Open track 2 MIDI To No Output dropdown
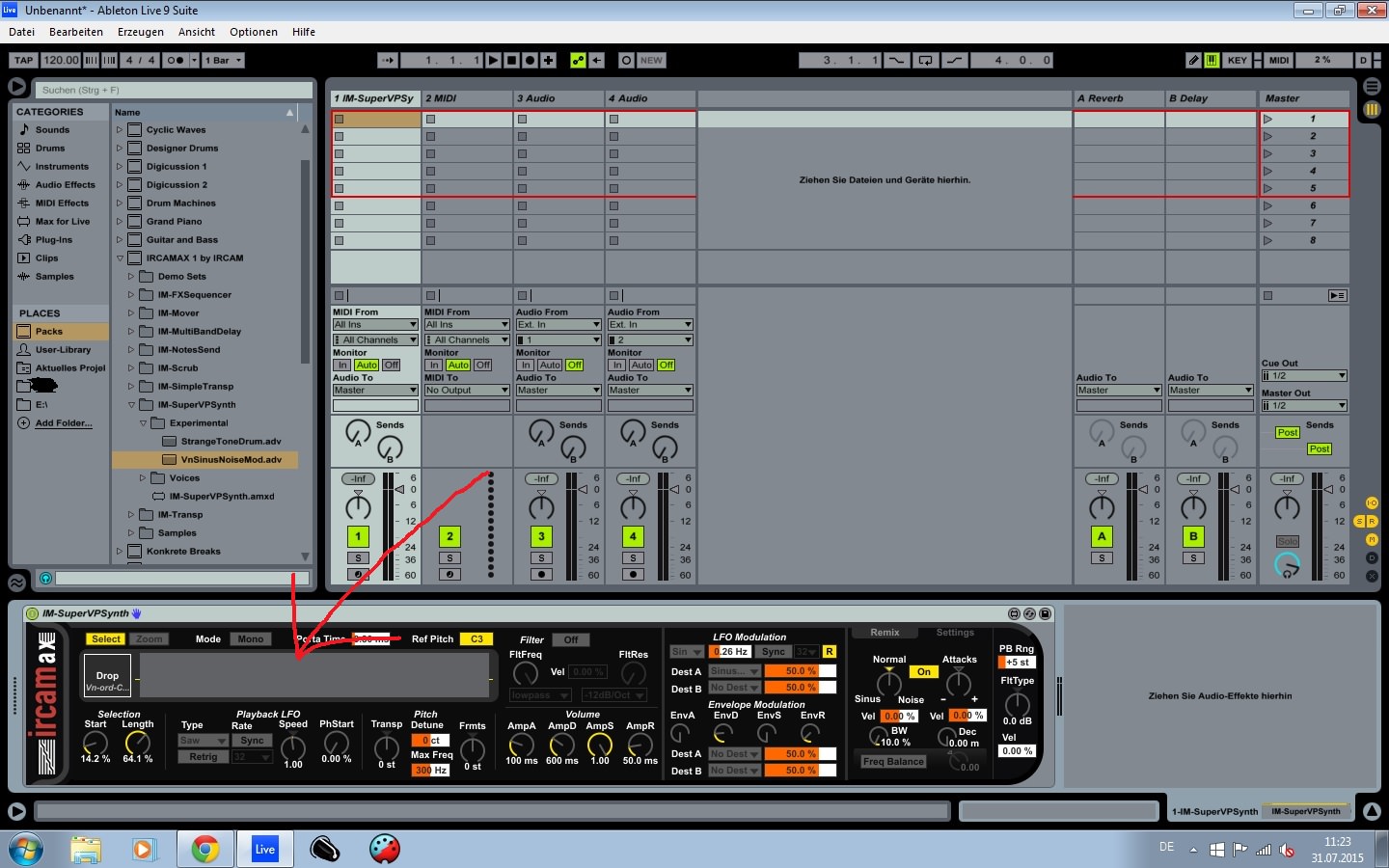 467,391
